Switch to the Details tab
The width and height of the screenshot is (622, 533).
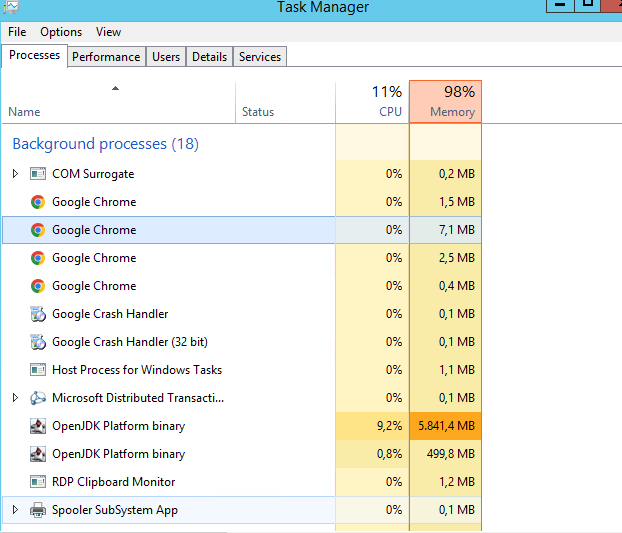point(209,57)
